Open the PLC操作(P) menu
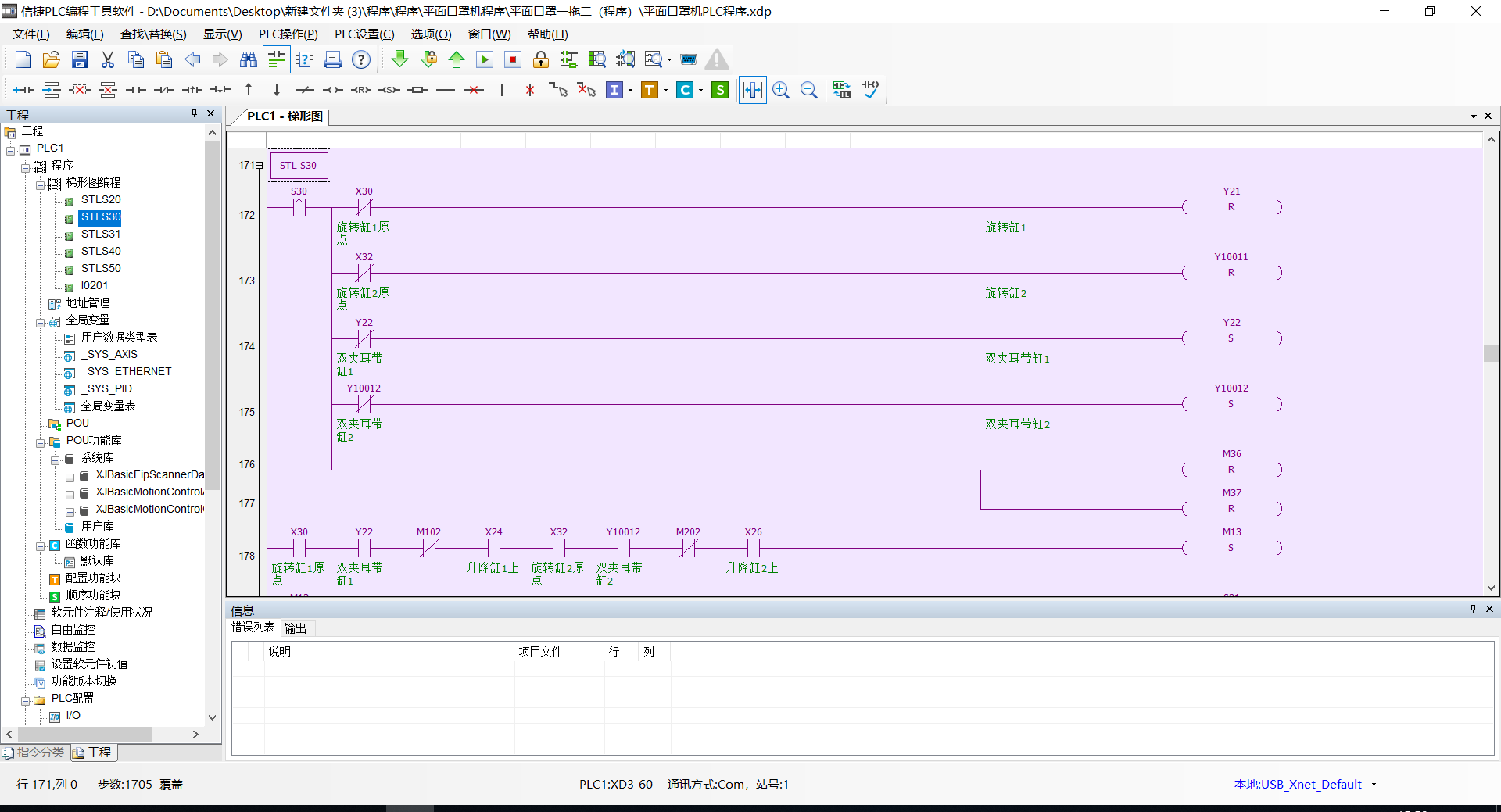 [288, 34]
